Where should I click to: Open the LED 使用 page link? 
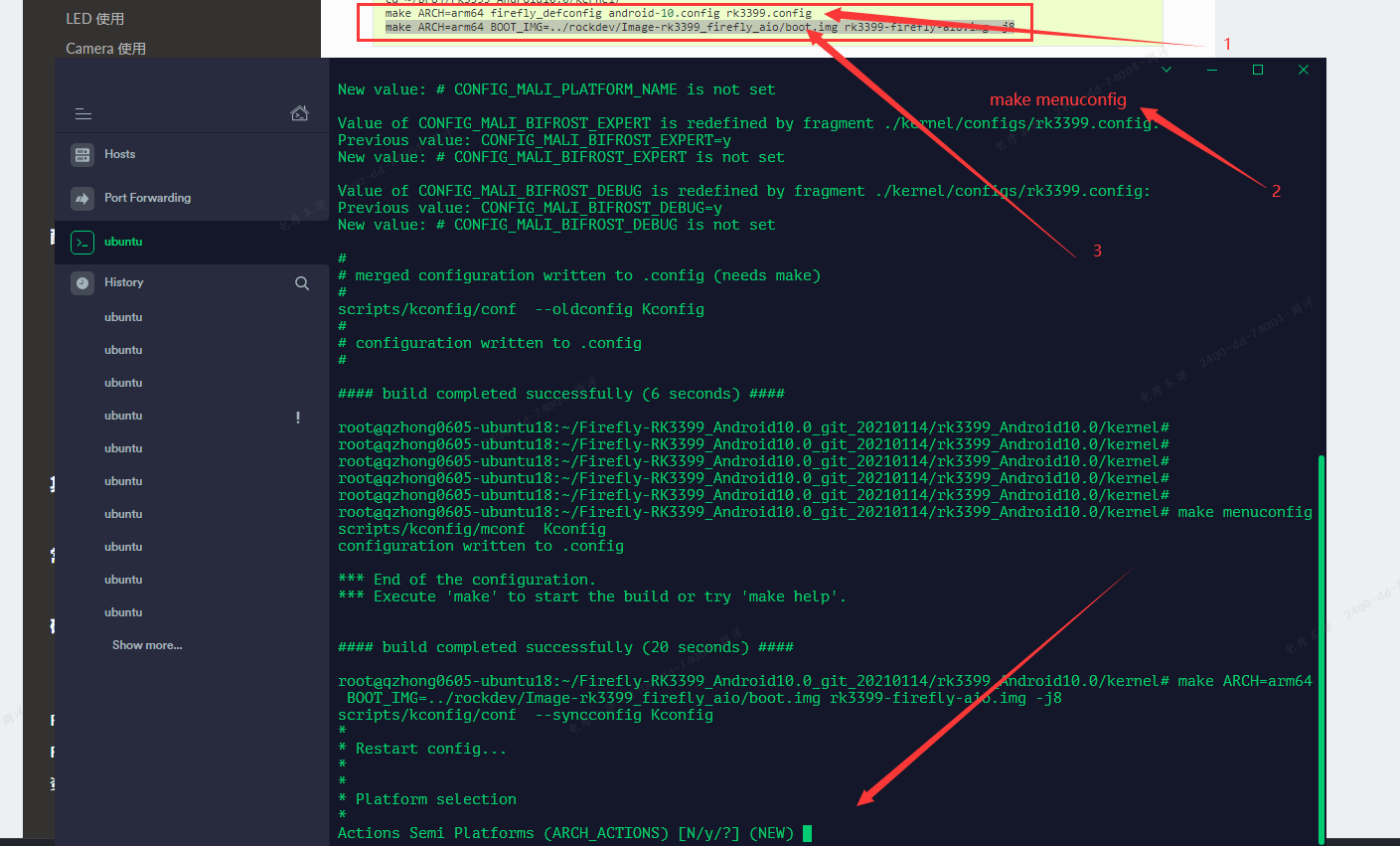(x=95, y=19)
